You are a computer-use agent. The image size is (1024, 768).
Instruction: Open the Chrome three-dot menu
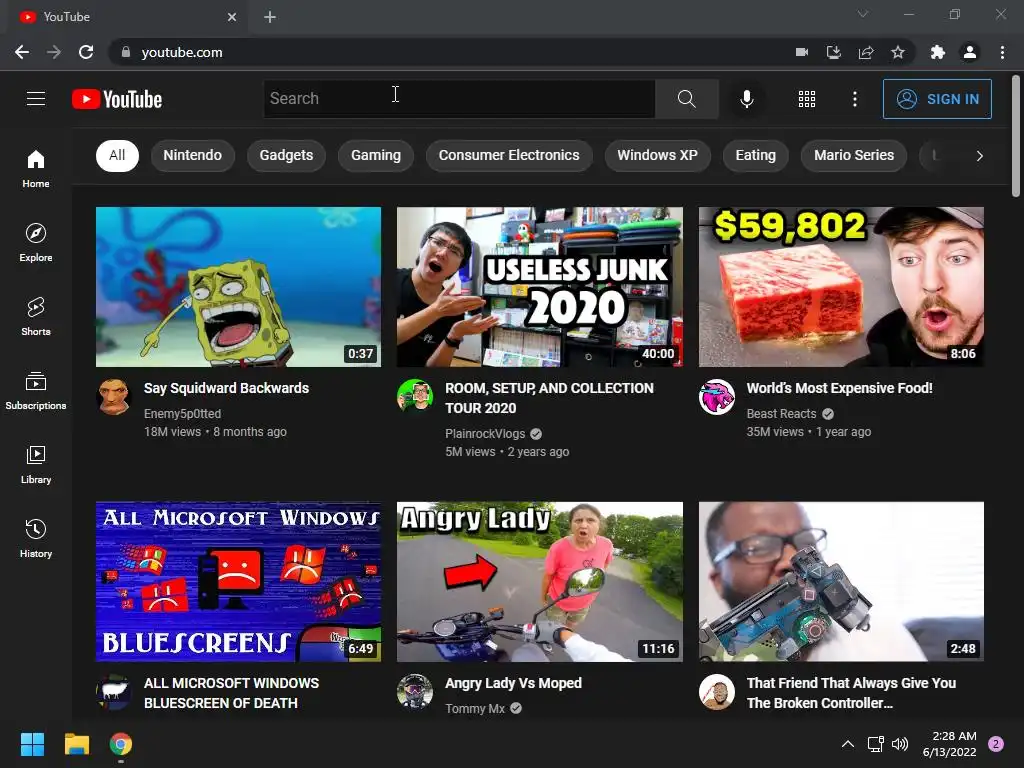tap(1002, 52)
